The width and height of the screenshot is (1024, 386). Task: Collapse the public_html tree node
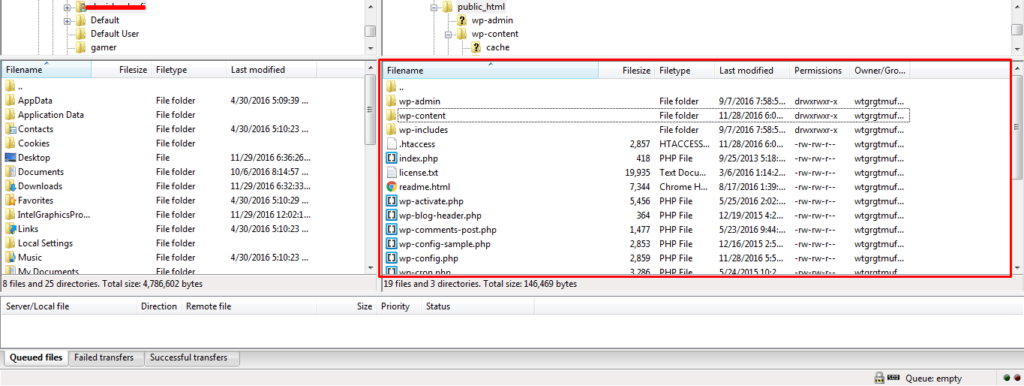pyautogui.click(x=434, y=7)
